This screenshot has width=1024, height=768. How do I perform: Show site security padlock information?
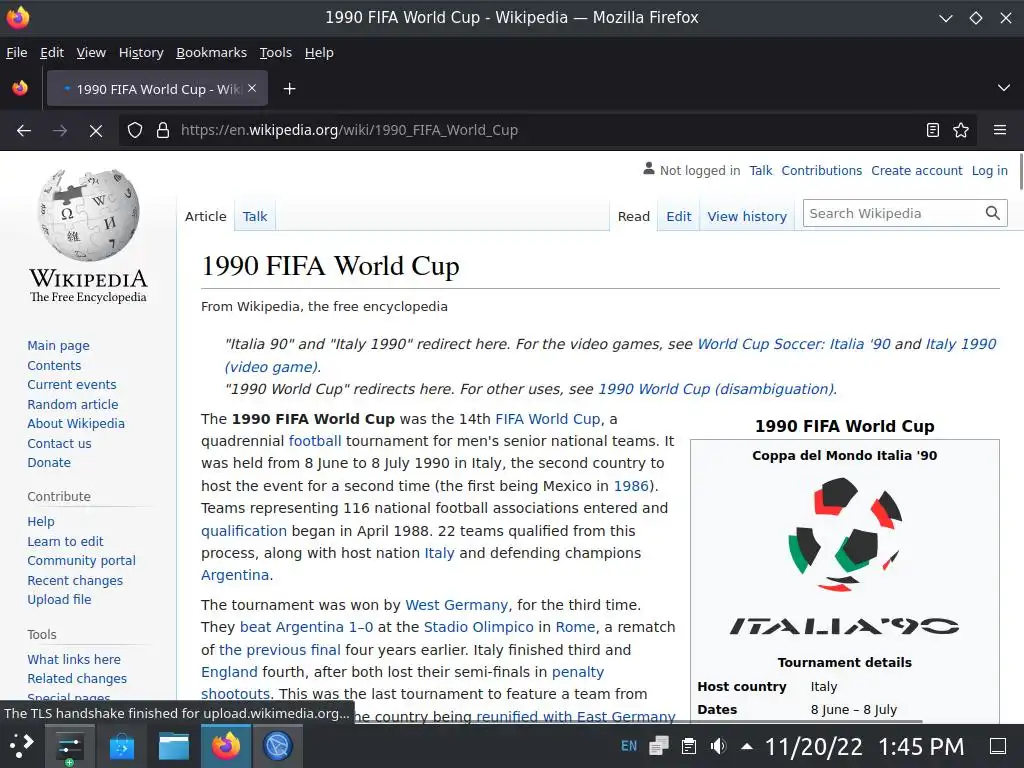click(163, 131)
